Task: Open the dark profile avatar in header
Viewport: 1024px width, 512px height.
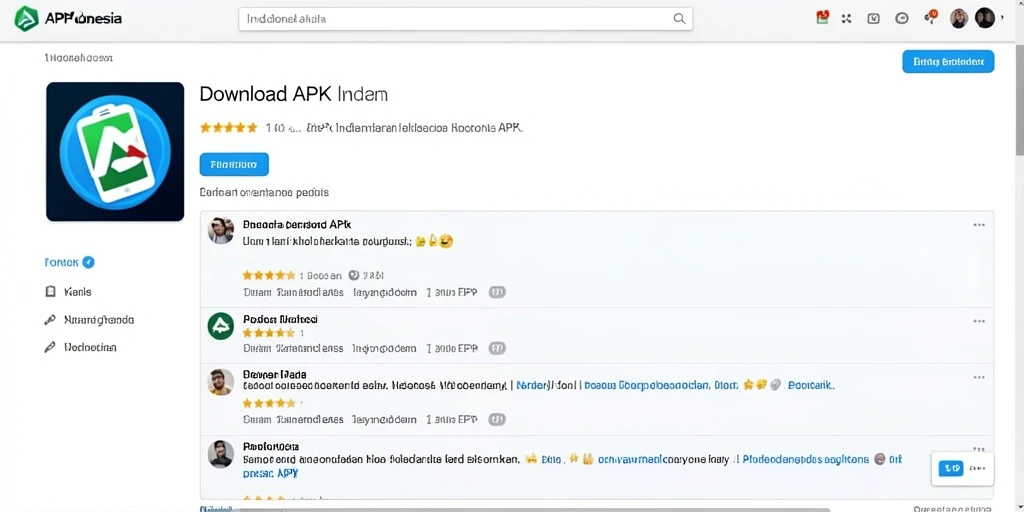Action: click(984, 18)
